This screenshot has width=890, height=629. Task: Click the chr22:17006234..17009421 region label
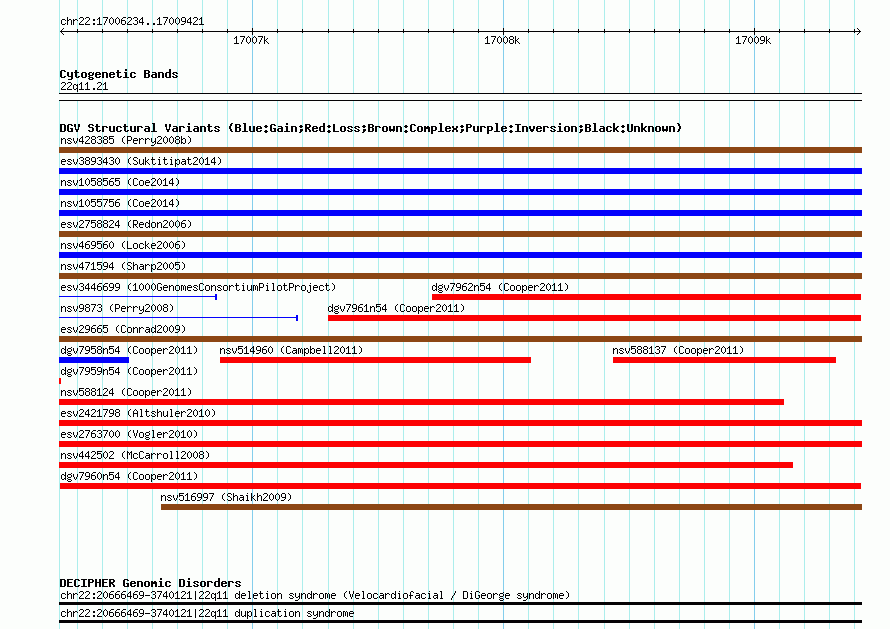(132, 22)
